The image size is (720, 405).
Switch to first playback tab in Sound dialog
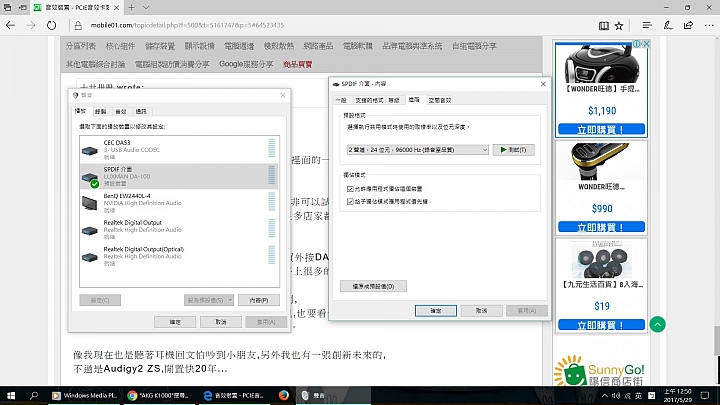[x=80, y=111]
